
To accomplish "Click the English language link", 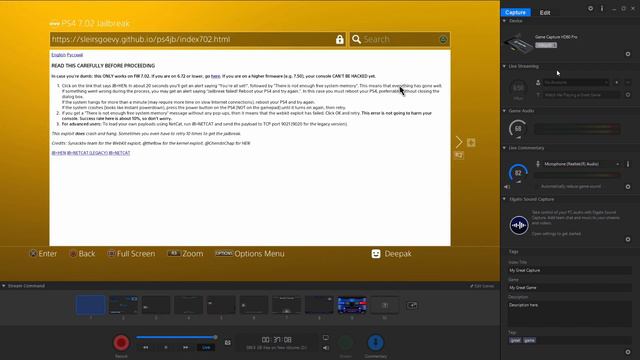I will coord(58,55).
